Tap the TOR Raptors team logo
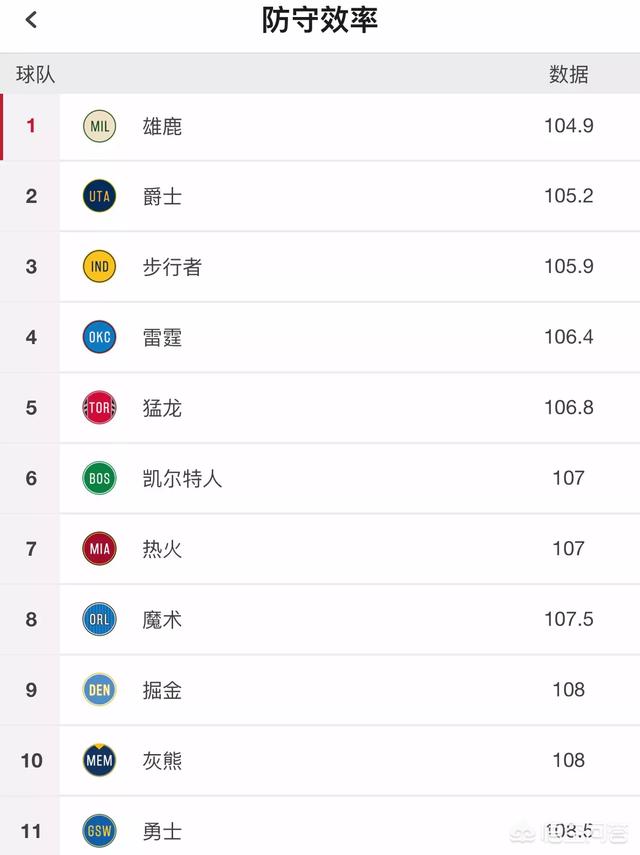 click(x=99, y=407)
